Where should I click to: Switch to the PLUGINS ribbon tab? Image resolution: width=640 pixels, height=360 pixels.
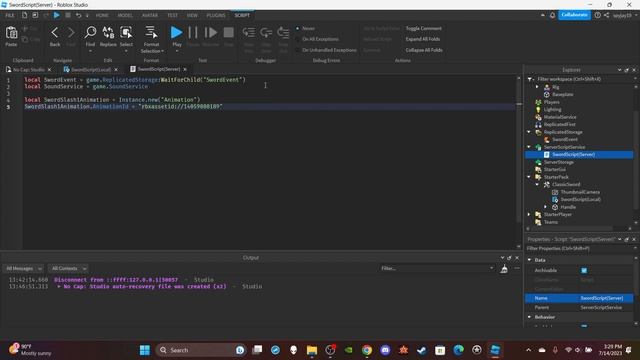(x=216, y=15)
